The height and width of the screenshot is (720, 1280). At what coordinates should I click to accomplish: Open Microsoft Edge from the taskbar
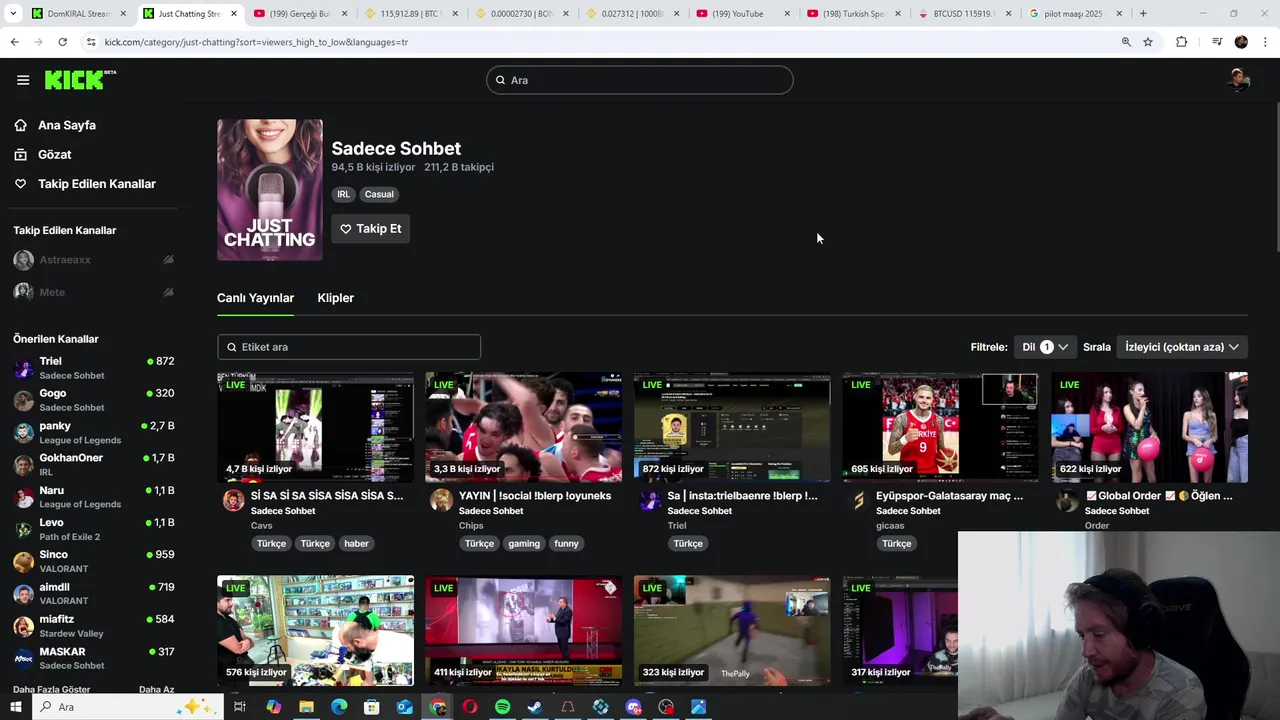[339, 707]
